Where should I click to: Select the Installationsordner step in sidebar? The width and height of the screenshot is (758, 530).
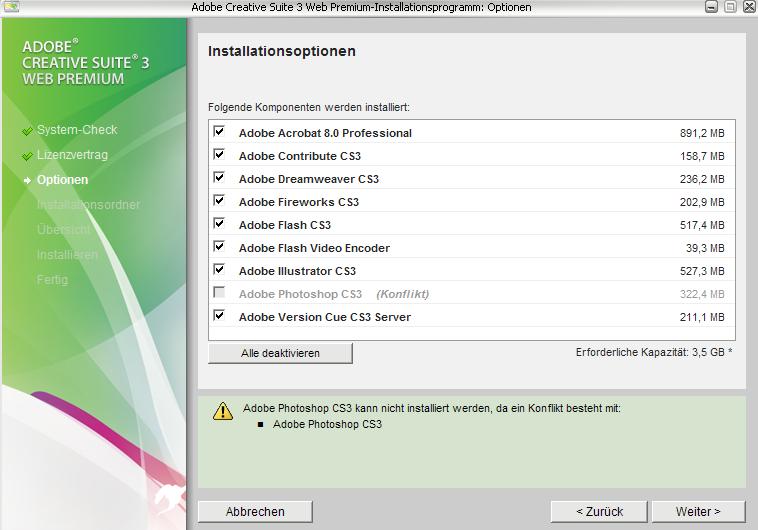[x=88, y=205]
